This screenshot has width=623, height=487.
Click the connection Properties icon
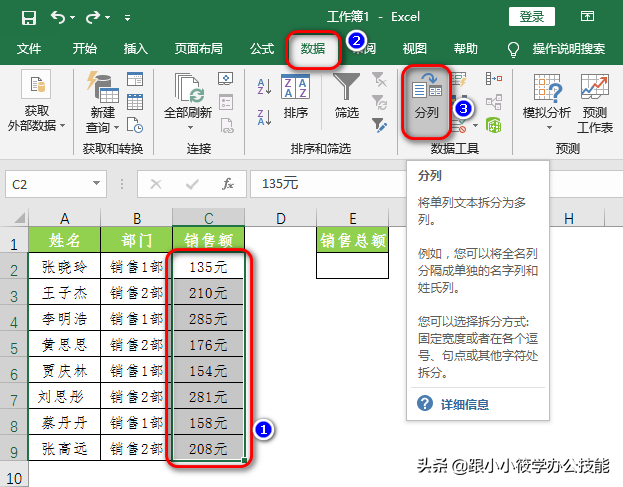pos(226,102)
